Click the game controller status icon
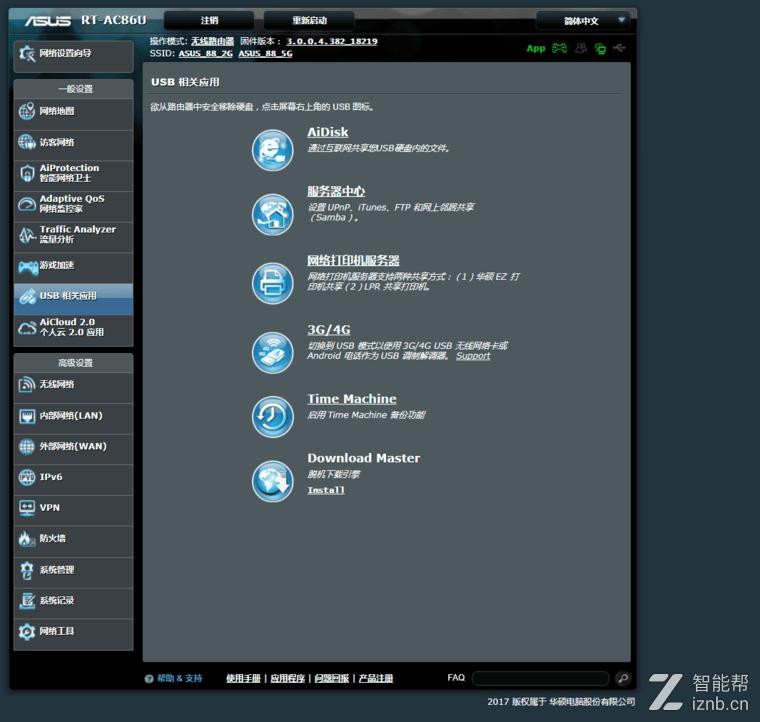This screenshot has height=722, width=760. [559, 48]
